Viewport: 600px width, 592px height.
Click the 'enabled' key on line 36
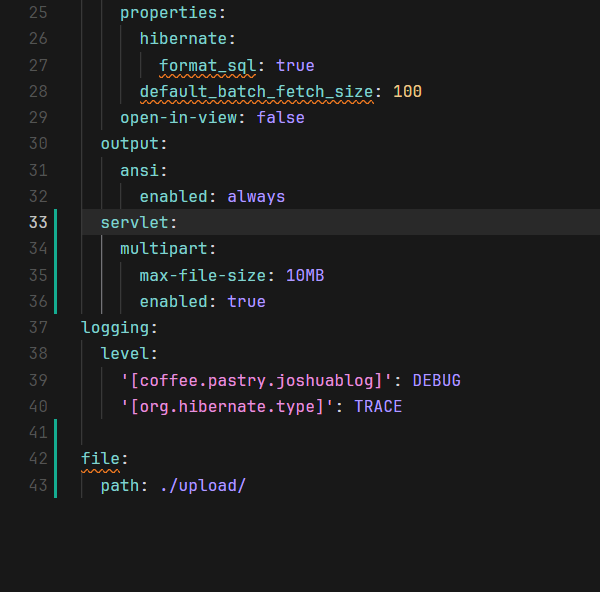click(x=173, y=302)
